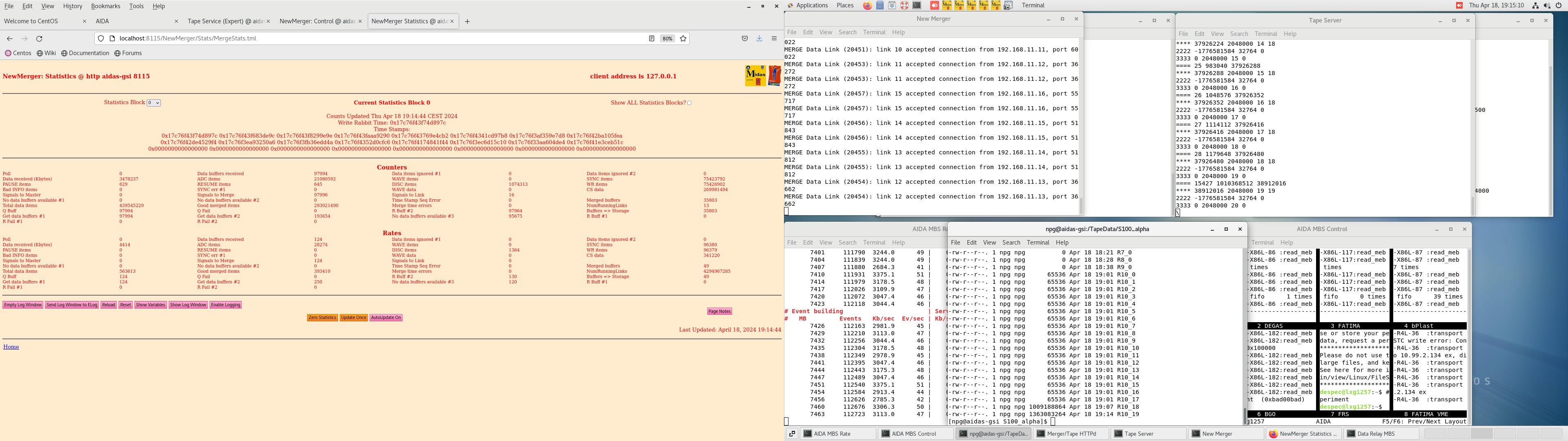This screenshot has width=1568, height=441.
Task: Open the Places menu
Action: pos(845,5)
